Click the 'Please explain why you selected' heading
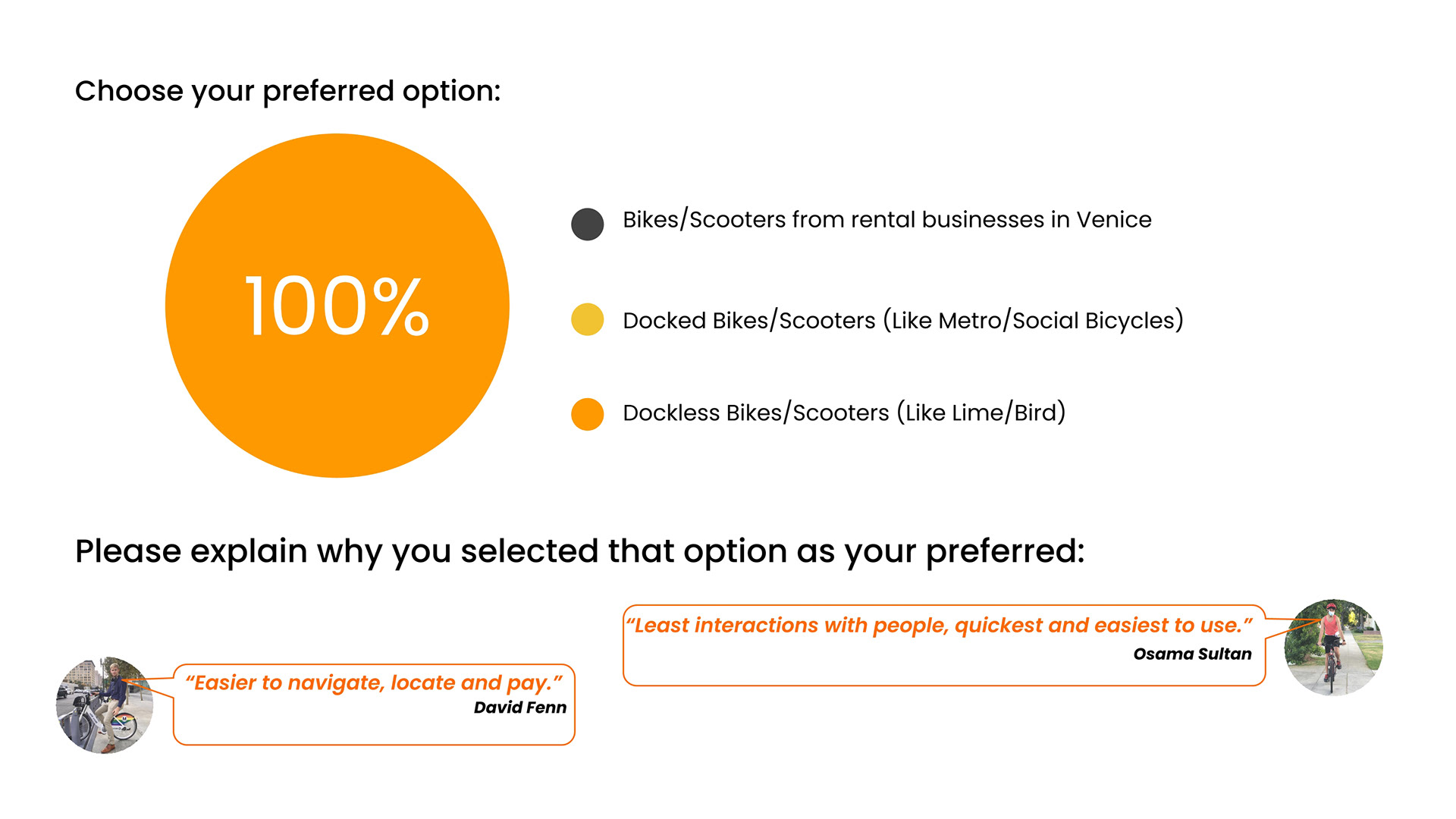The image size is (1456, 819). (580, 551)
